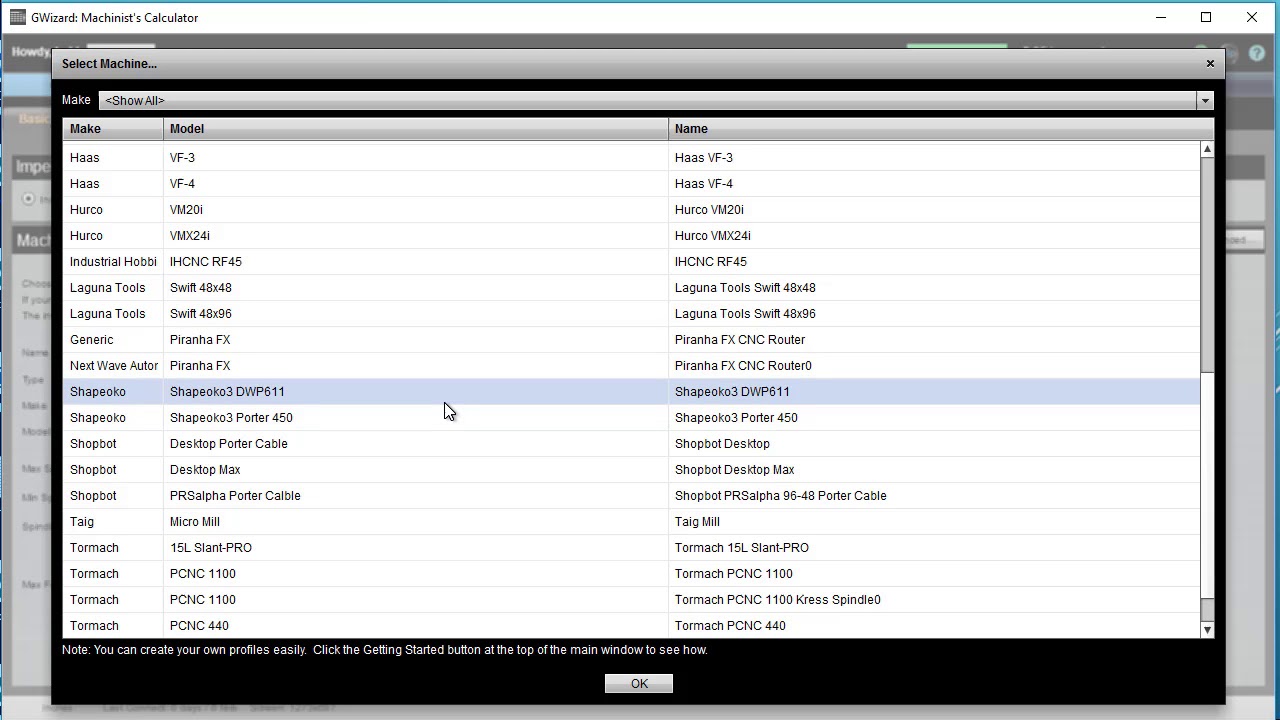
Task: Select the Shopbot Desktop name cell
Action: (x=934, y=444)
